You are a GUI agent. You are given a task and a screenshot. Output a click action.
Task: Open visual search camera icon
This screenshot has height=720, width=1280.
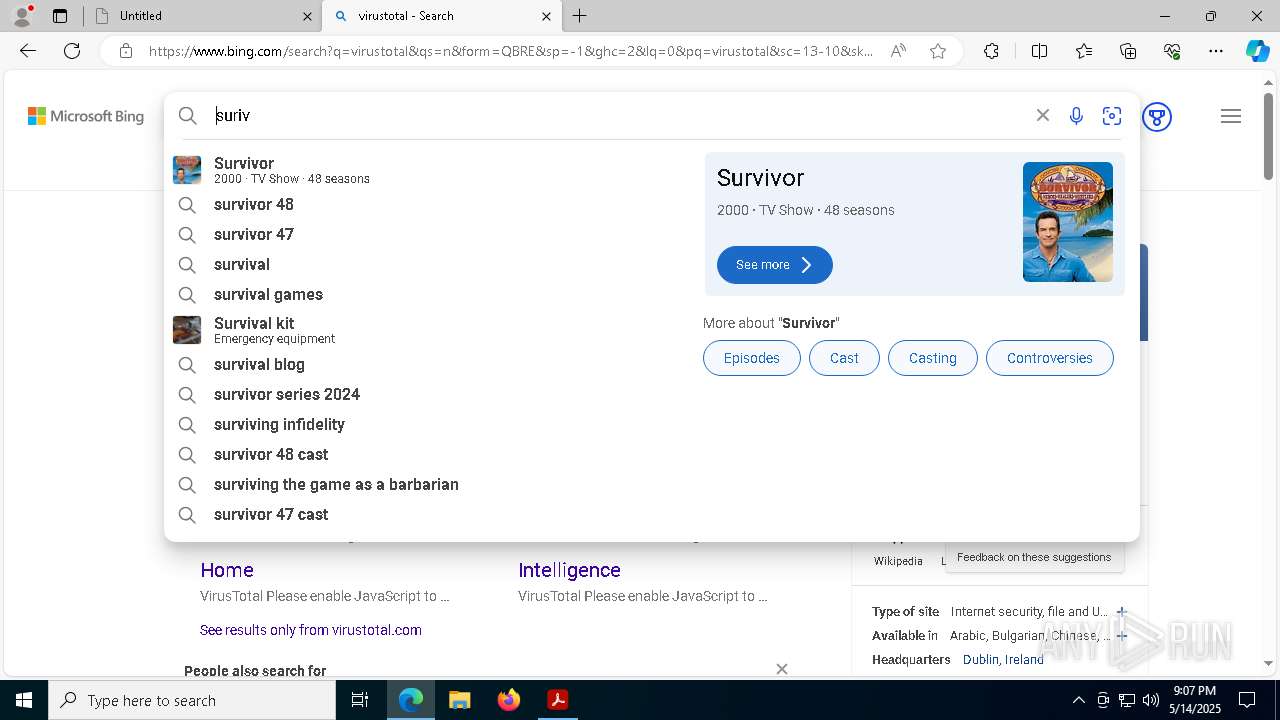point(1112,116)
